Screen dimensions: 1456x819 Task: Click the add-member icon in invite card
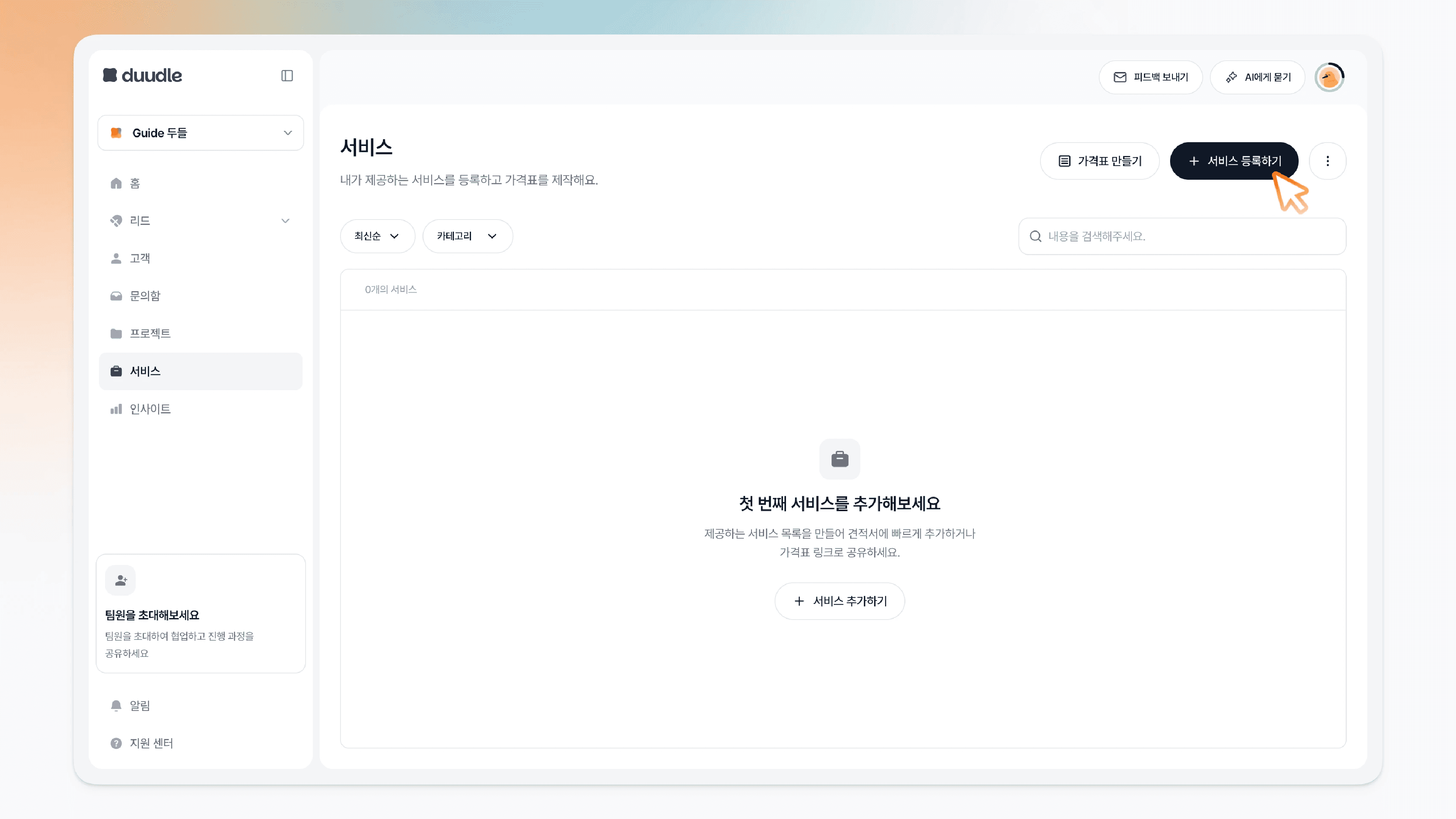click(121, 581)
